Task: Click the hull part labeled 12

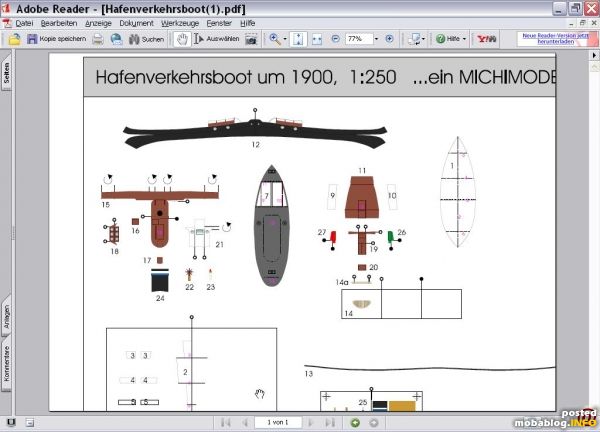Action: (x=255, y=133)
